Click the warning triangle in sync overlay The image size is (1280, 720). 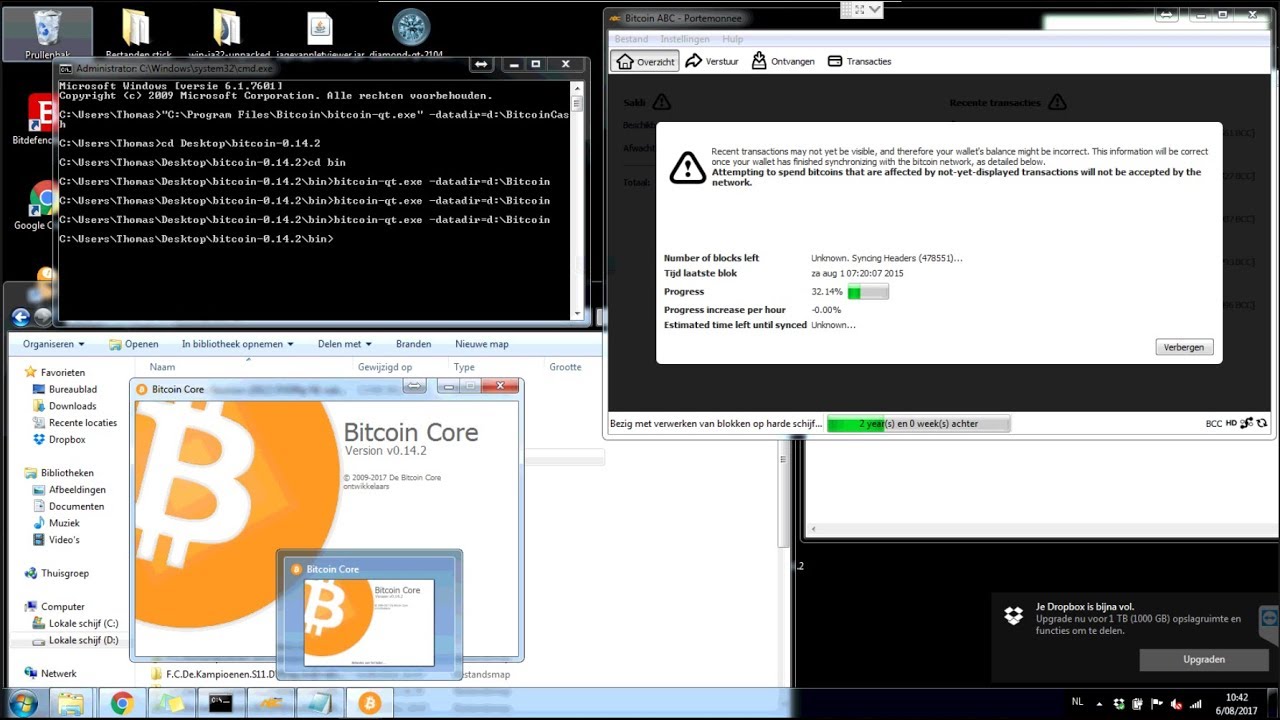(688, 168)
